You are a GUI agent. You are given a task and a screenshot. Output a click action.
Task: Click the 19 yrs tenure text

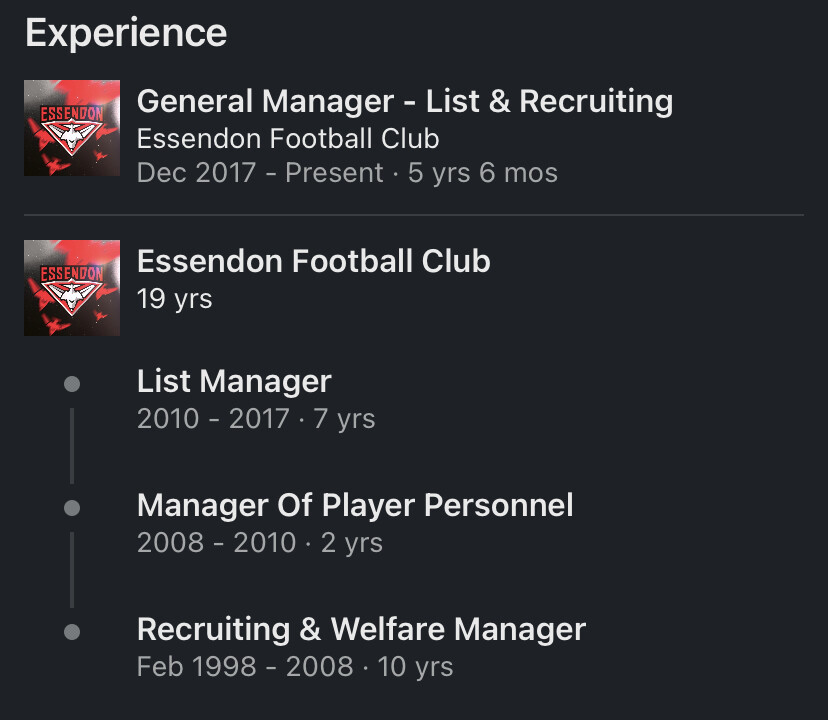[174, 299]
